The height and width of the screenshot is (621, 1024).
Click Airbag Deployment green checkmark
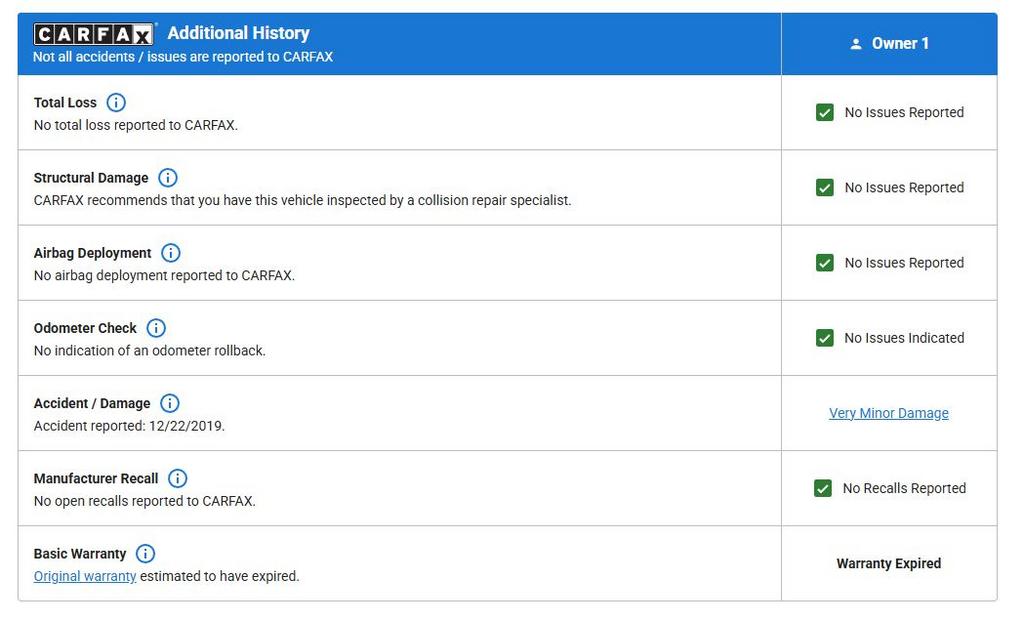(825, 263)
